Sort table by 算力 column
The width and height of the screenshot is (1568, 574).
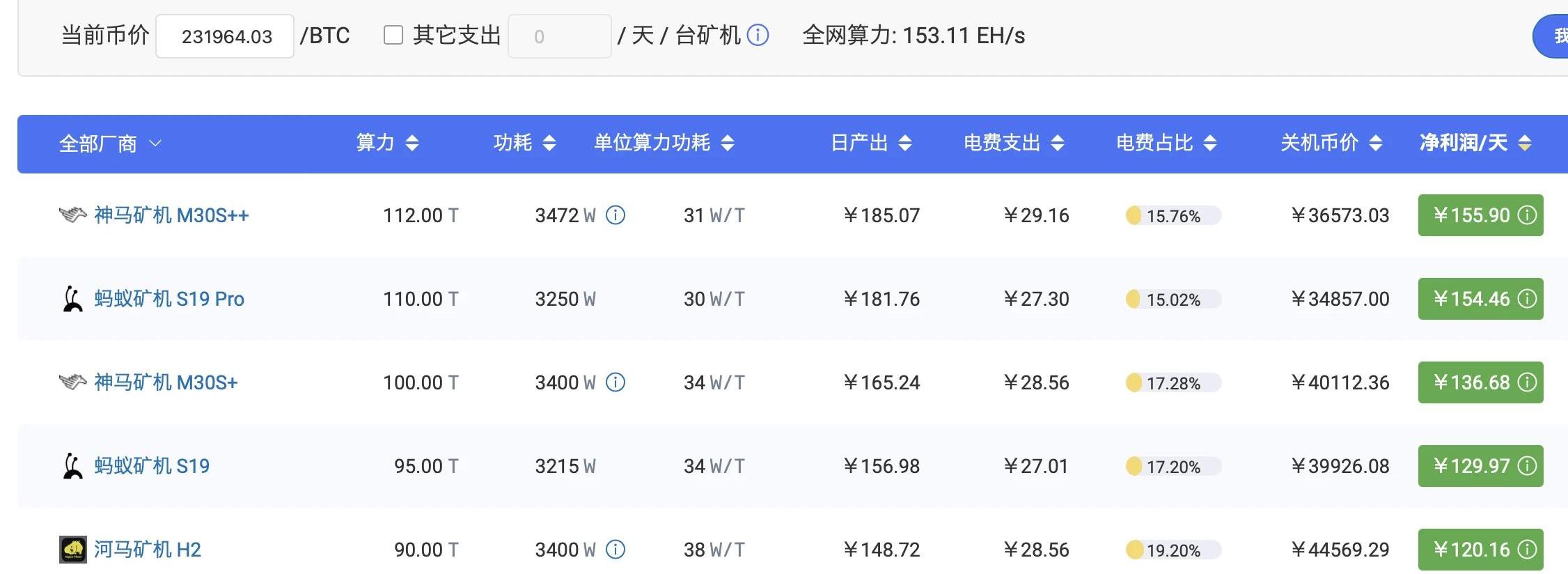[387, 143]
